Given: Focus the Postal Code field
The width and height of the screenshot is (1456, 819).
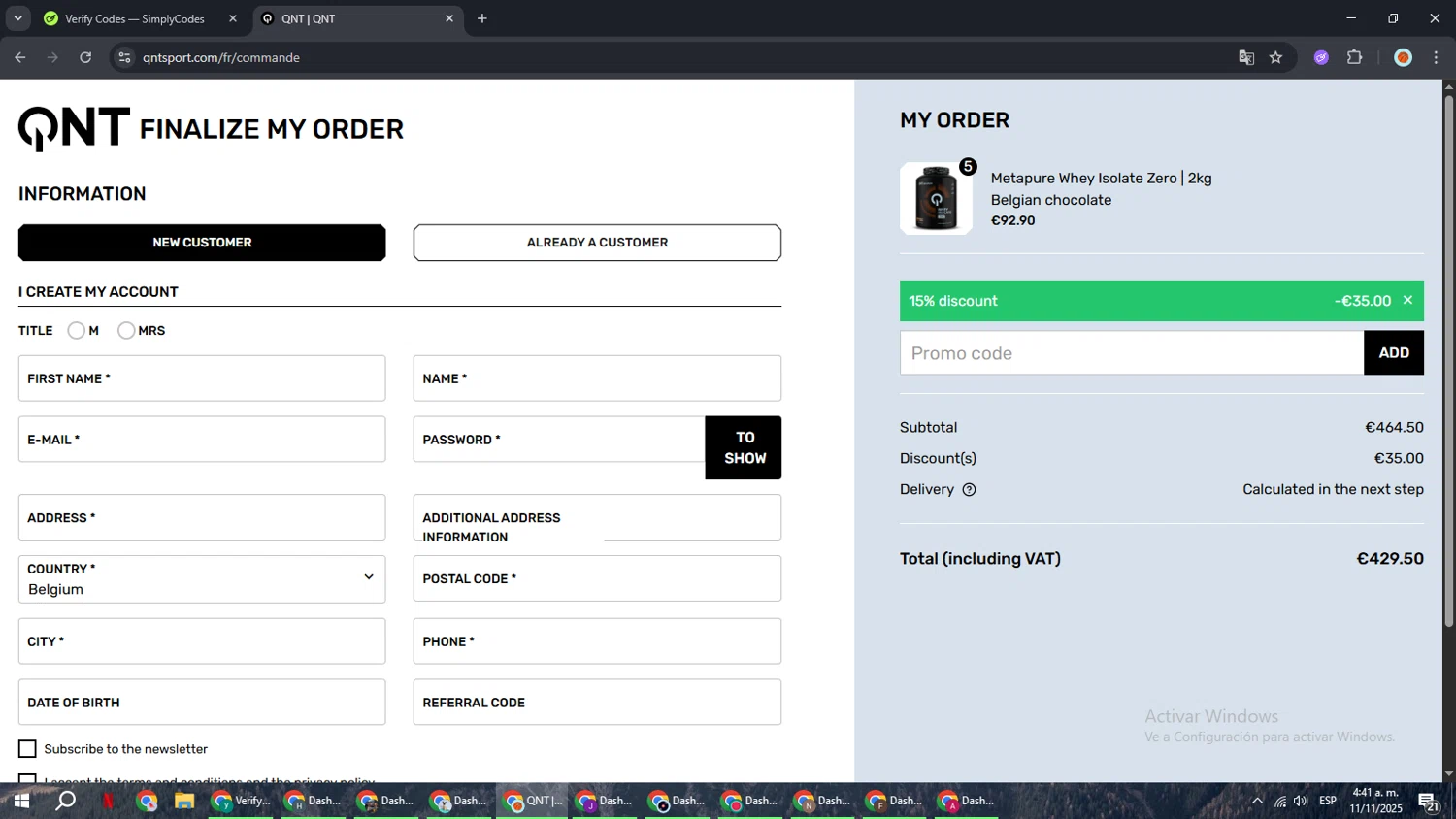Looking at the screenshot, I should point(597,578).
